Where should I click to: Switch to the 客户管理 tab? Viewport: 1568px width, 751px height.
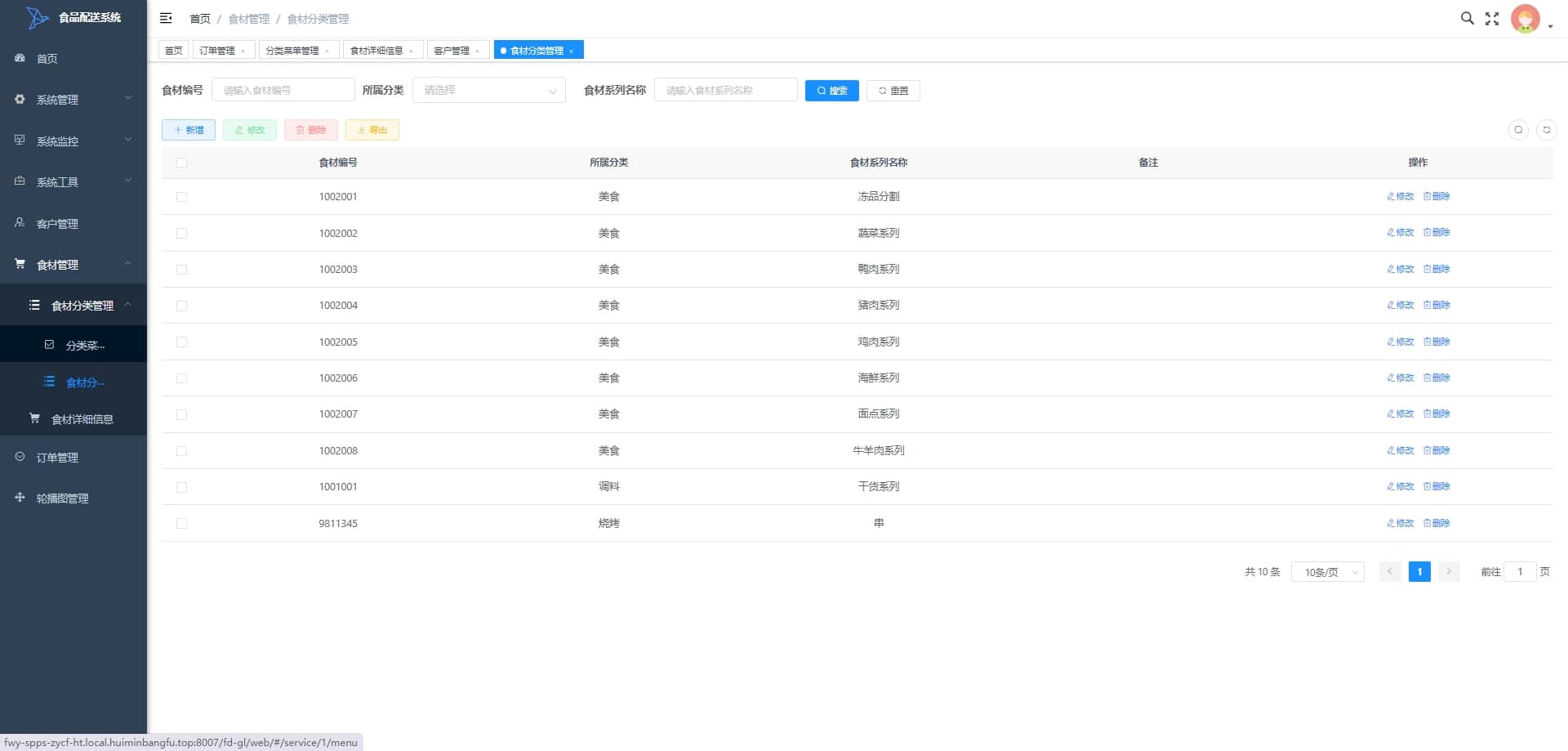point(452,51)
